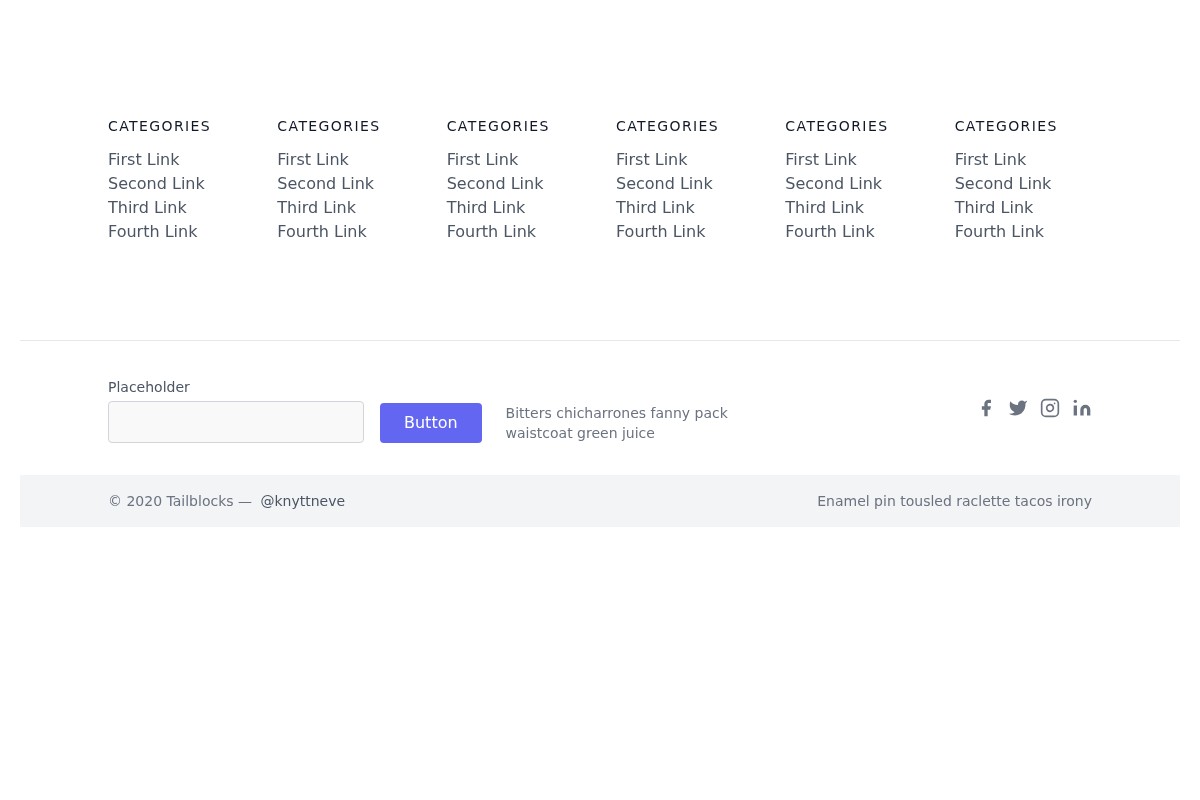1200x800 pixels.
Task: Click First Link in the third Categories column
Action: coord(482,159)
